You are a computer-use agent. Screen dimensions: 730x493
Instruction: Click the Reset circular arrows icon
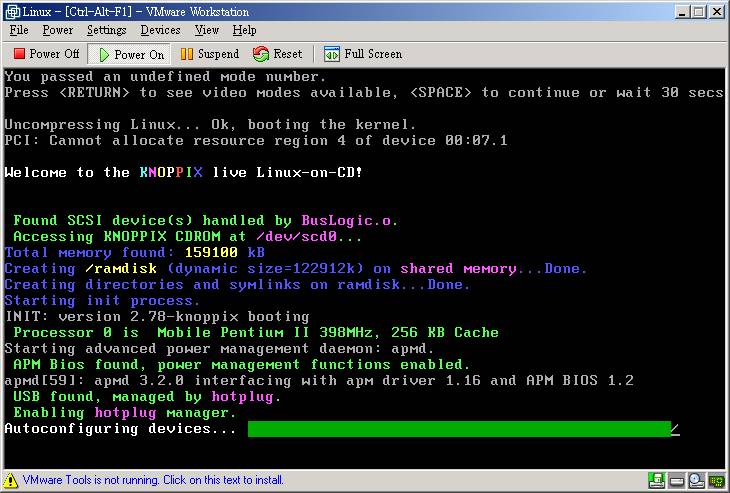click(x=261, y=54)
